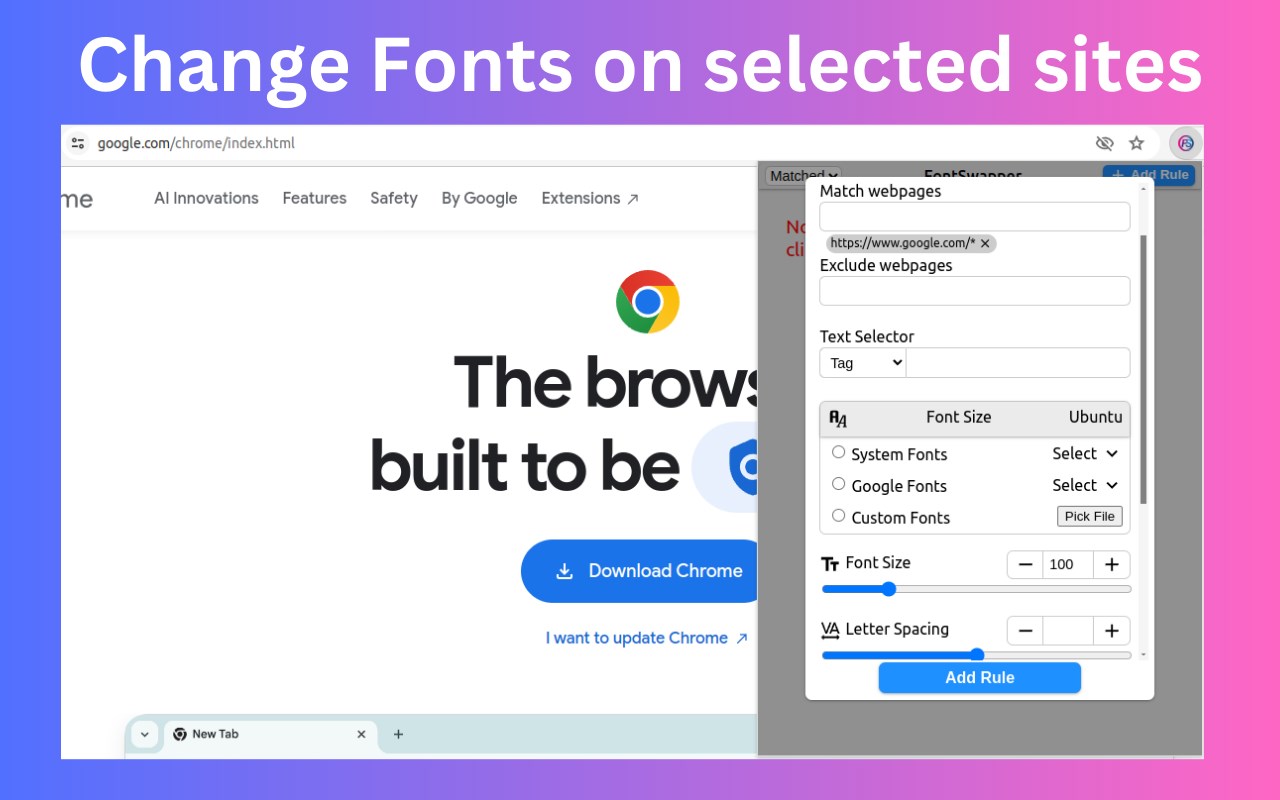Screen dimensions: 1280x800
Task: Open the System Fonts Select dropdown
Action: 1085,453
